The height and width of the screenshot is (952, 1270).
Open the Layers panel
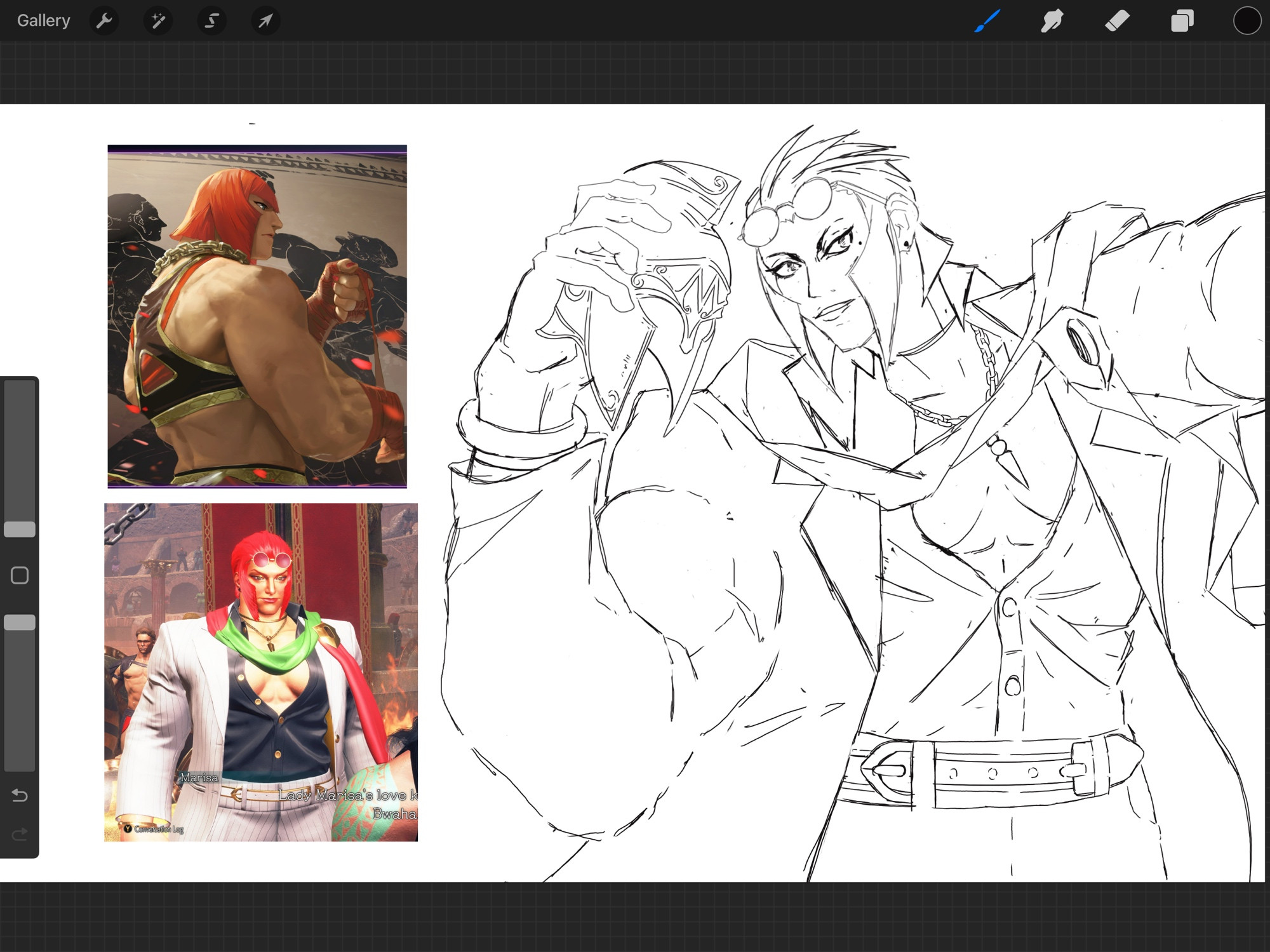click(1182, 20)
